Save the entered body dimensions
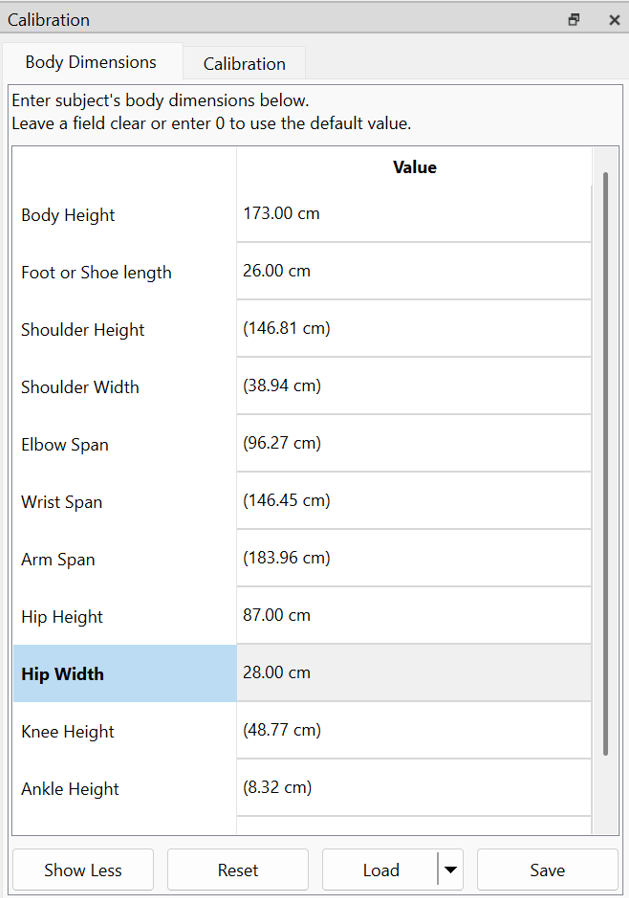This screenshot has width=629, height=898. 547,869
